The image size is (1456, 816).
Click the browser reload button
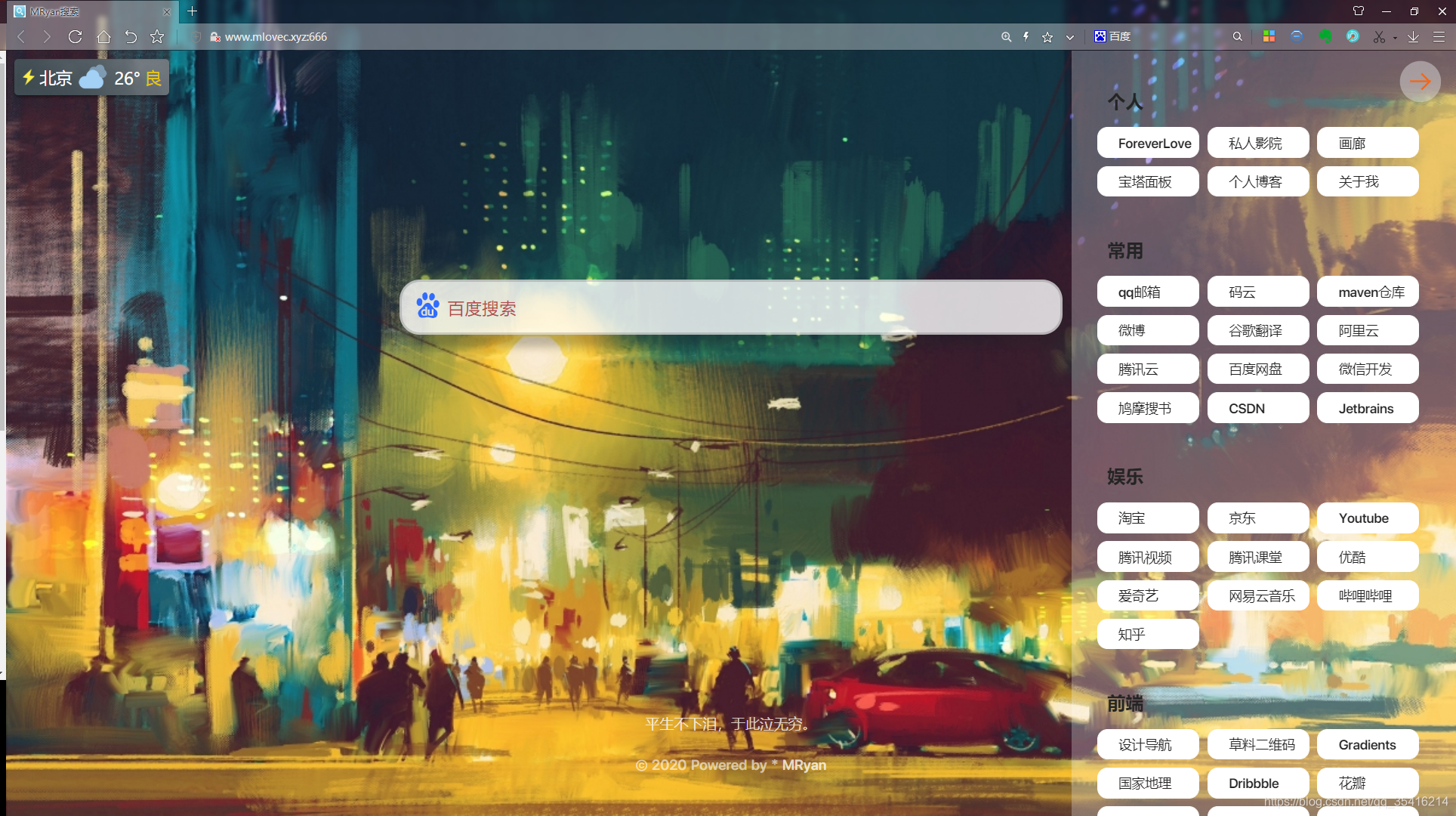75,36
